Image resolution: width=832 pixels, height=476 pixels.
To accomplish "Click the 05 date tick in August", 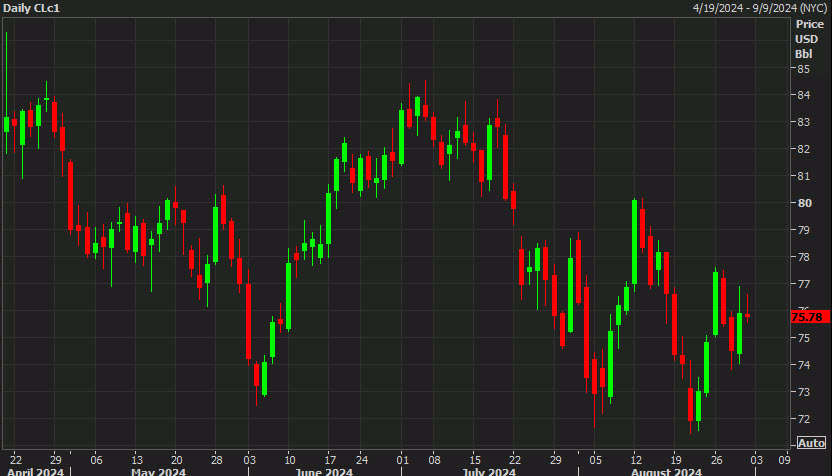I will click(595, 460).
